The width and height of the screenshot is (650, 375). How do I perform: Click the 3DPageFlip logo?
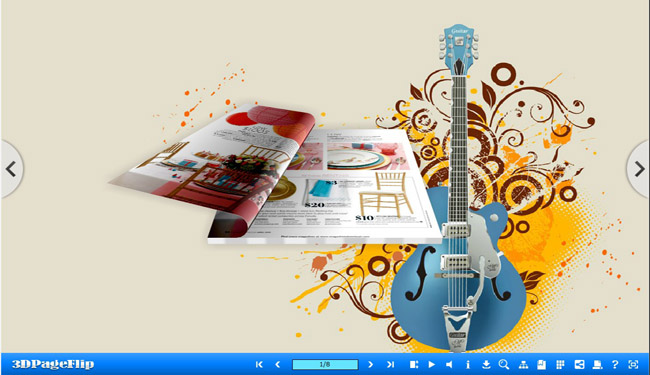pyautogui.click(x=53, y=364)
